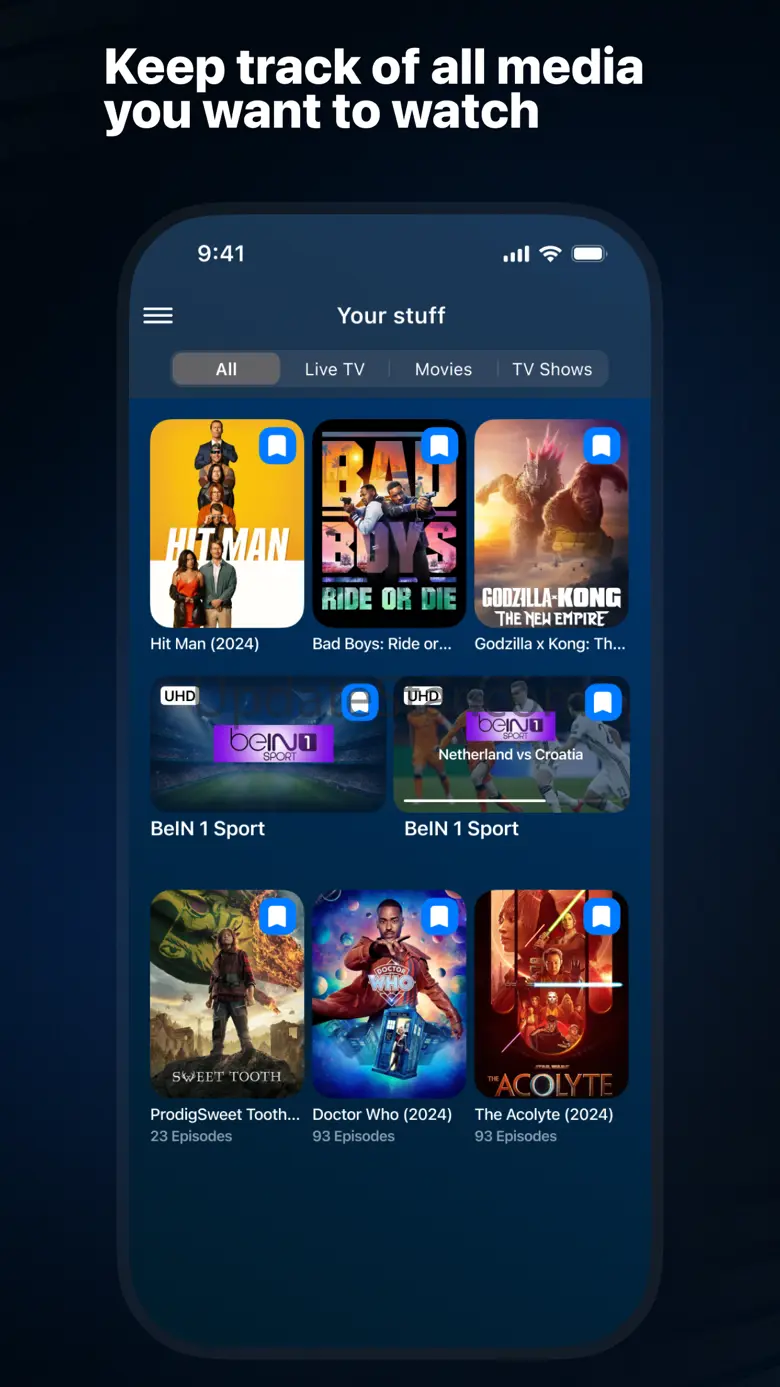780x1387 pixels.
Task: Click the 'Doctor Who (2024)' title
Action: click(382, 1114)
